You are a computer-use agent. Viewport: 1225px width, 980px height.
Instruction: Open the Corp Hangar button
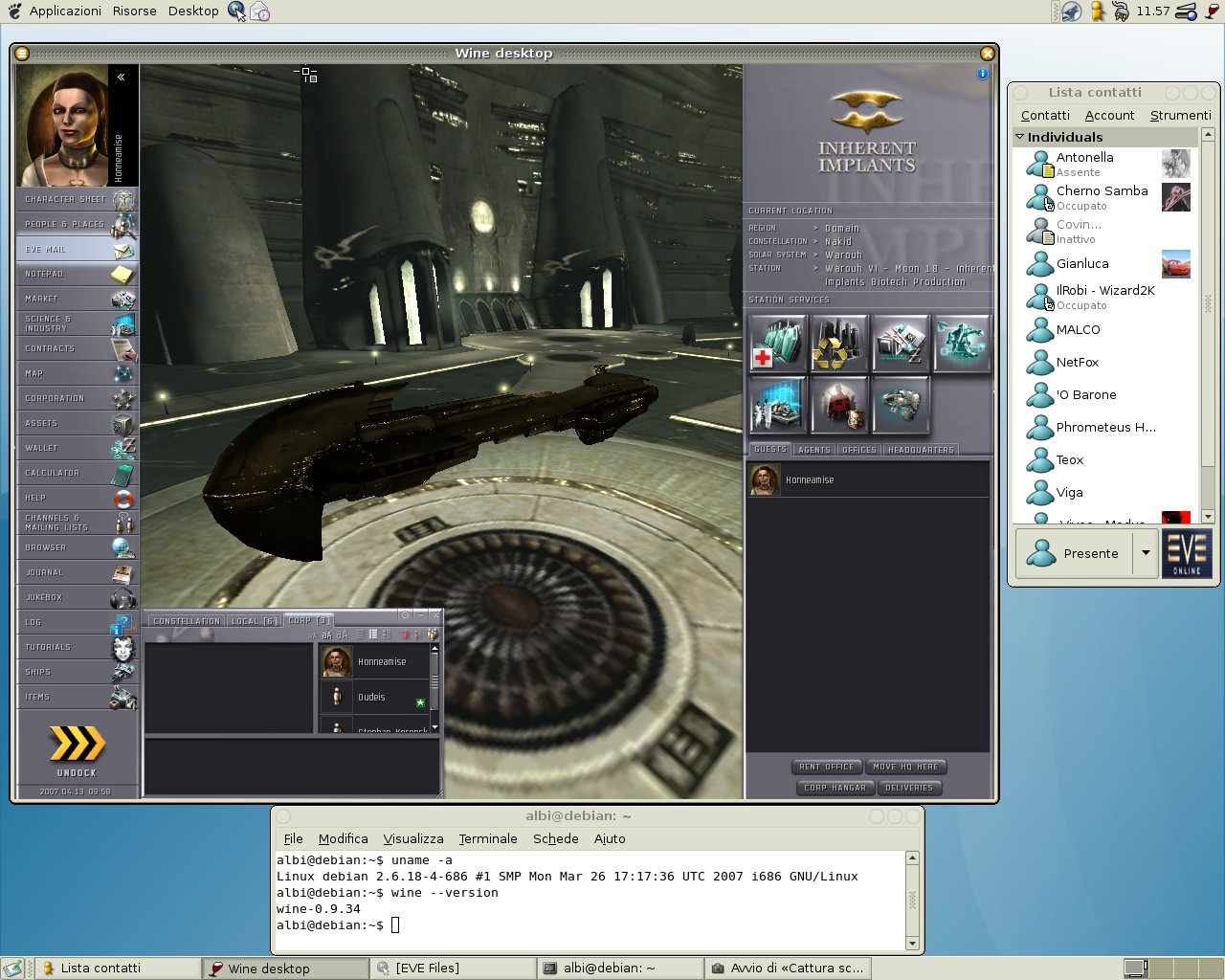pyautogui.click(x=835, y=788)
